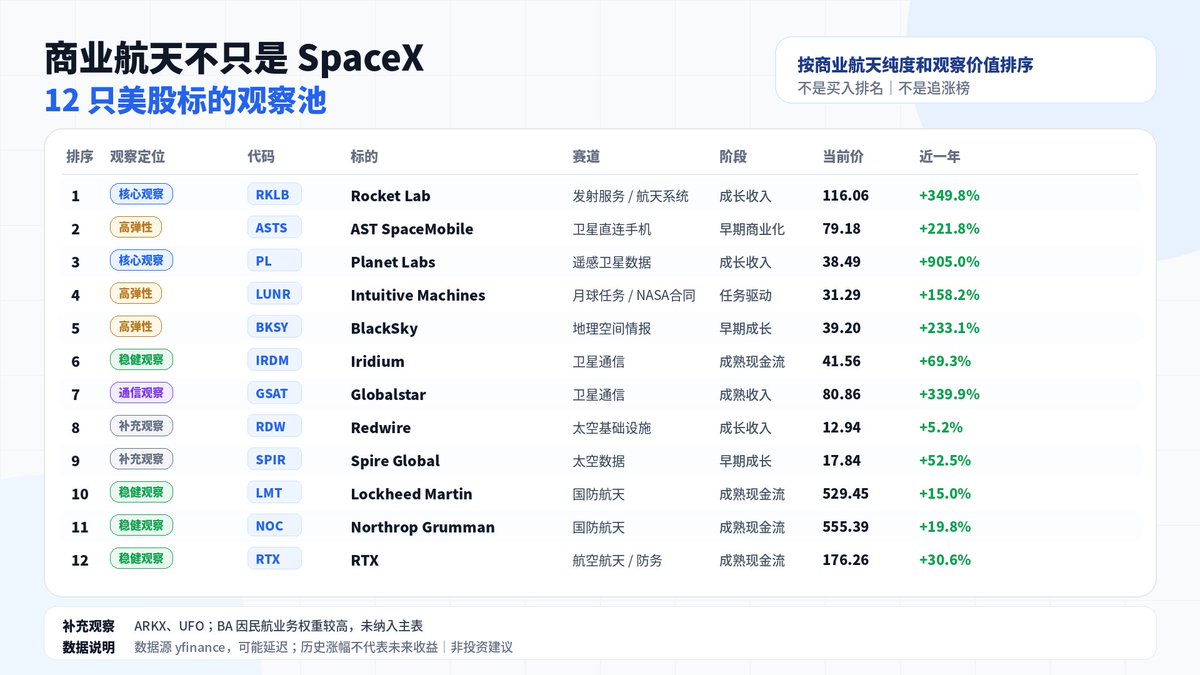Viewport: 1200px width, 675px height.
Task: Click the 观察定位 column header
Action: point(137,157)
